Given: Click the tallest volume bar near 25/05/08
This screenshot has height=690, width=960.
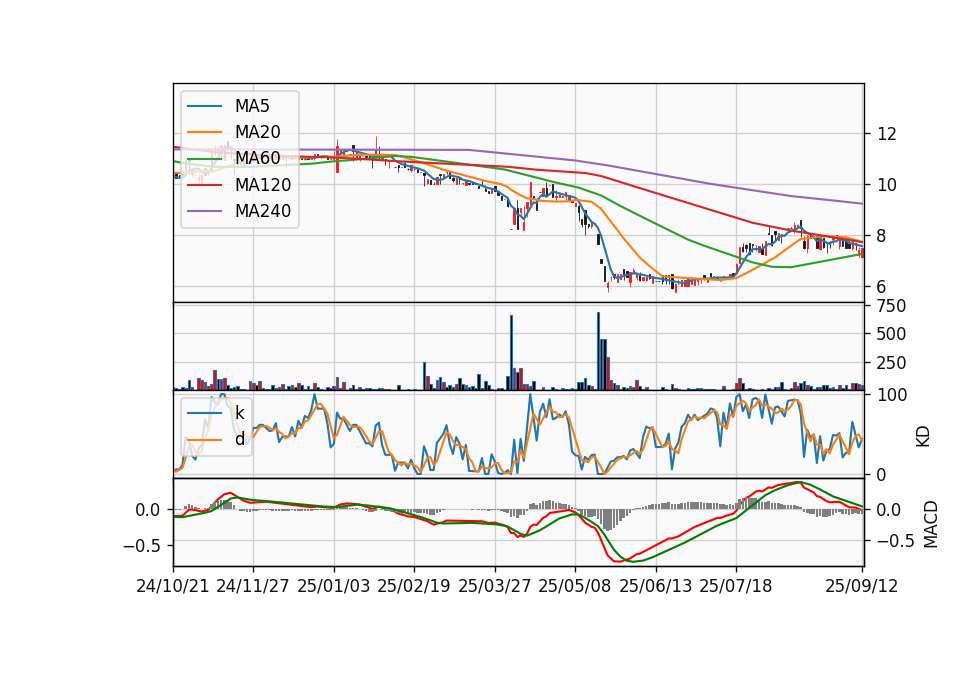Looking at the screenshot, I should click(599, 351).
